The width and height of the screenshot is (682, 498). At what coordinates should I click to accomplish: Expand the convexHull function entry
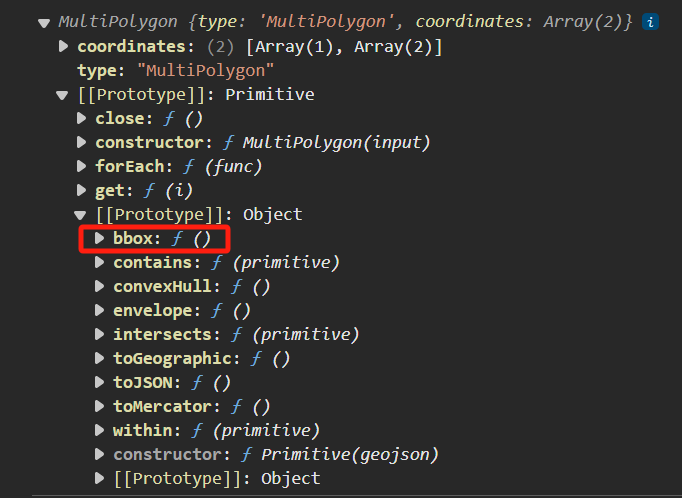(100, 286)
